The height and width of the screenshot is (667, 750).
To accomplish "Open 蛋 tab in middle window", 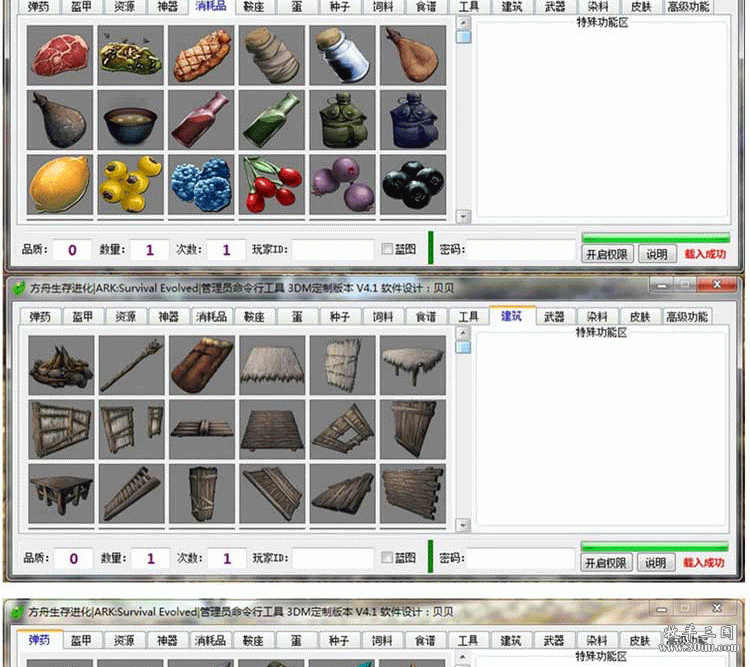I will (297, 317).
